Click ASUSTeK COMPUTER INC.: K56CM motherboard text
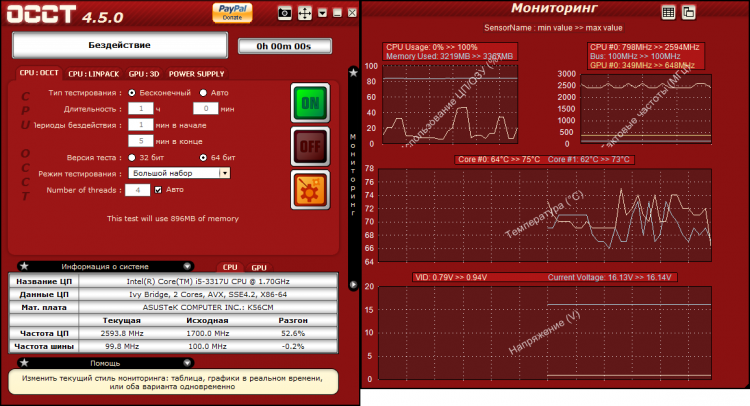Image resolution: width=750 pixels, height=406 pixels. [x=208, y=307]
